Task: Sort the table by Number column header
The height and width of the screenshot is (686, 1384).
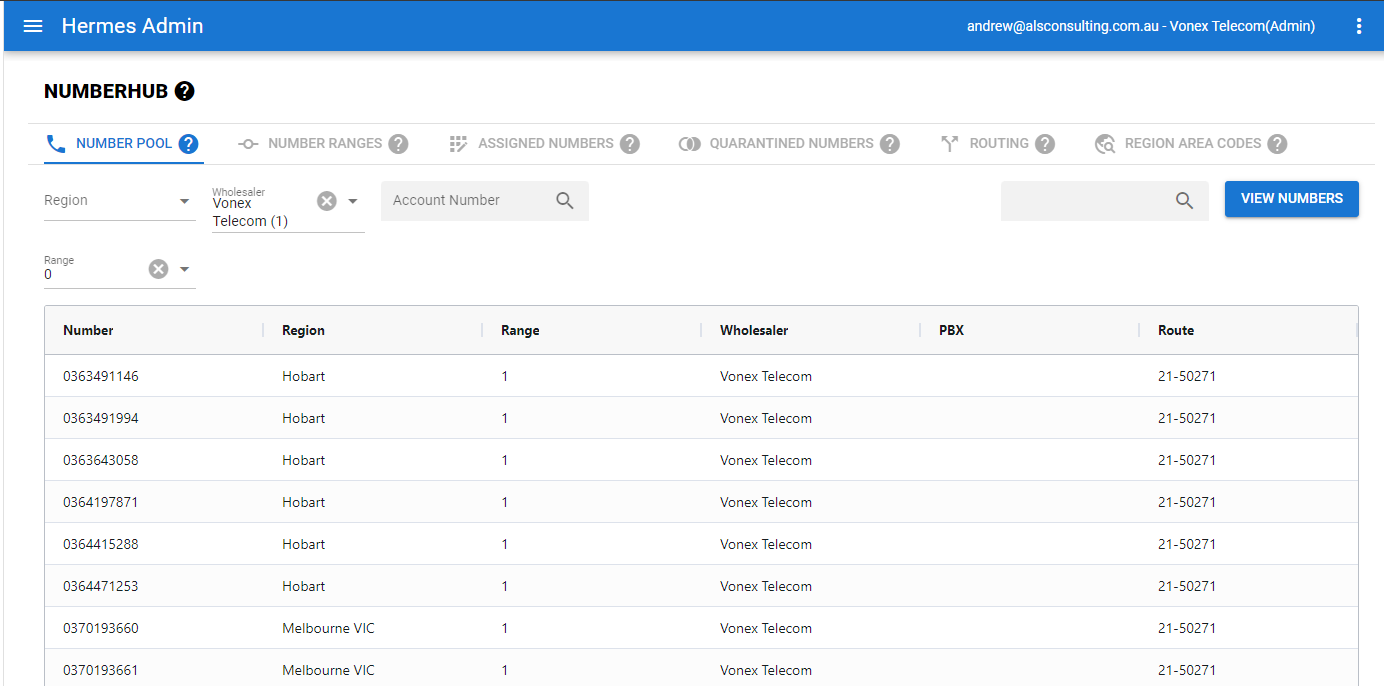Action: point(88,331)
